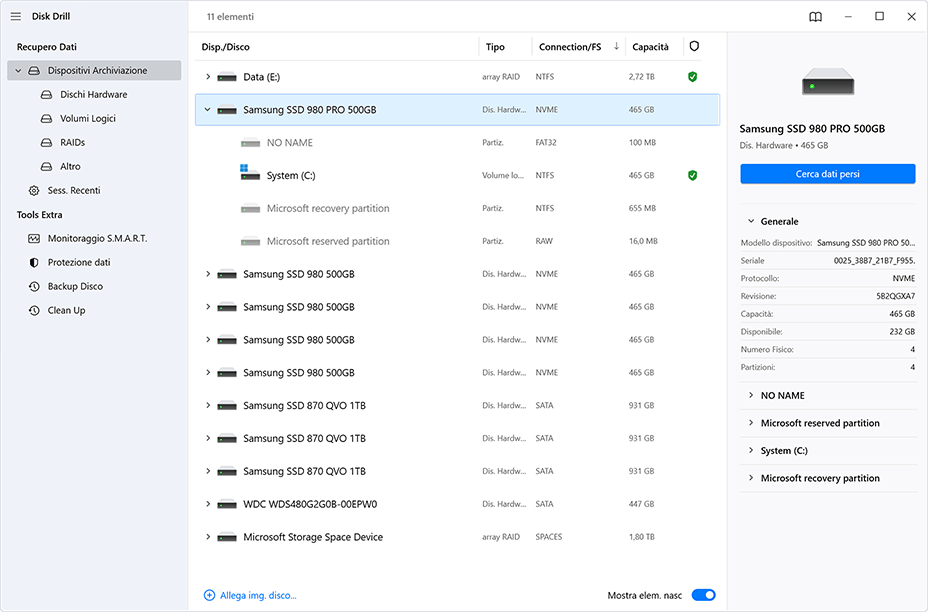Screen dimensions: 928x612
Task: Collapse the Generale section
Action: click(x=751, y=221)
